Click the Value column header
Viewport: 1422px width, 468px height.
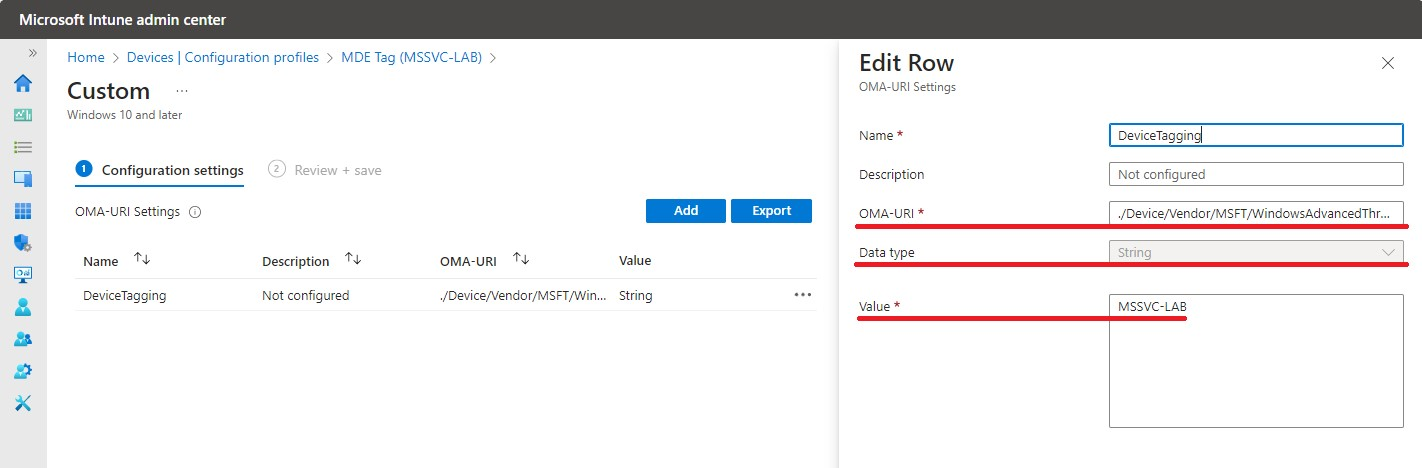(635, 260)
